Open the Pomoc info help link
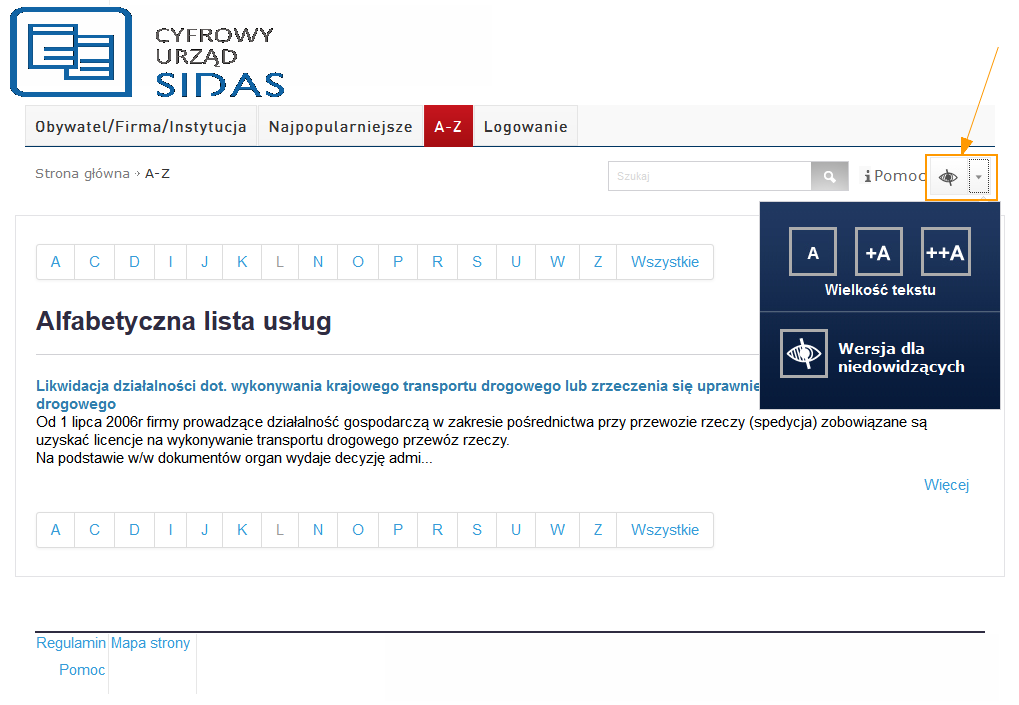This screenshot has height=705, width=1019. click(894, 176)
